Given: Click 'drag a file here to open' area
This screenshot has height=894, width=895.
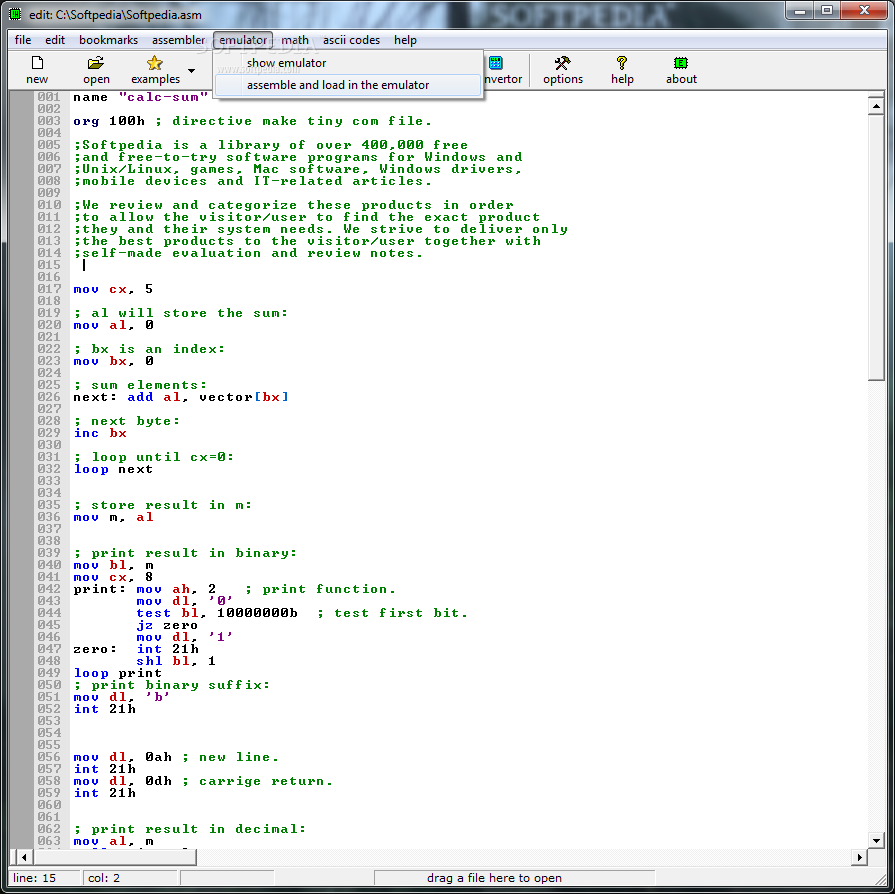Looking at the screenshot, I should [x=514, y=878].
